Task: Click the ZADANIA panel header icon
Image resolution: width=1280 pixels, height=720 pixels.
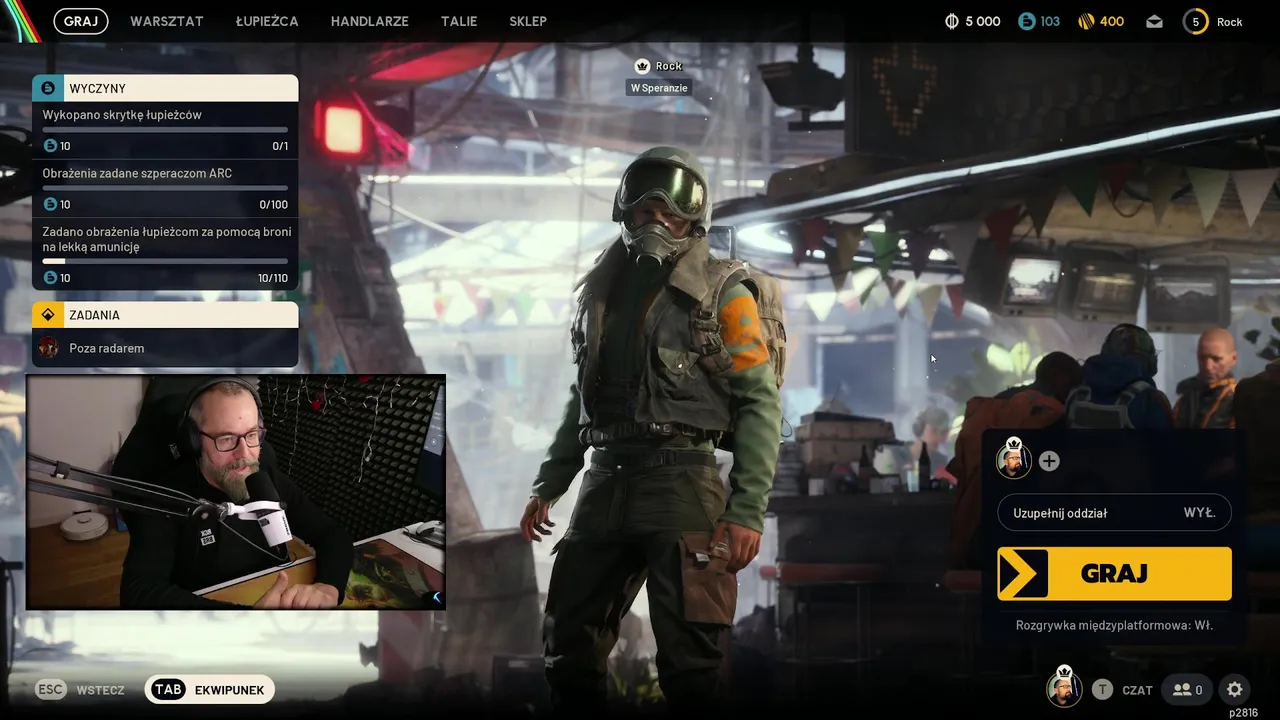Action: pos(47,315)
